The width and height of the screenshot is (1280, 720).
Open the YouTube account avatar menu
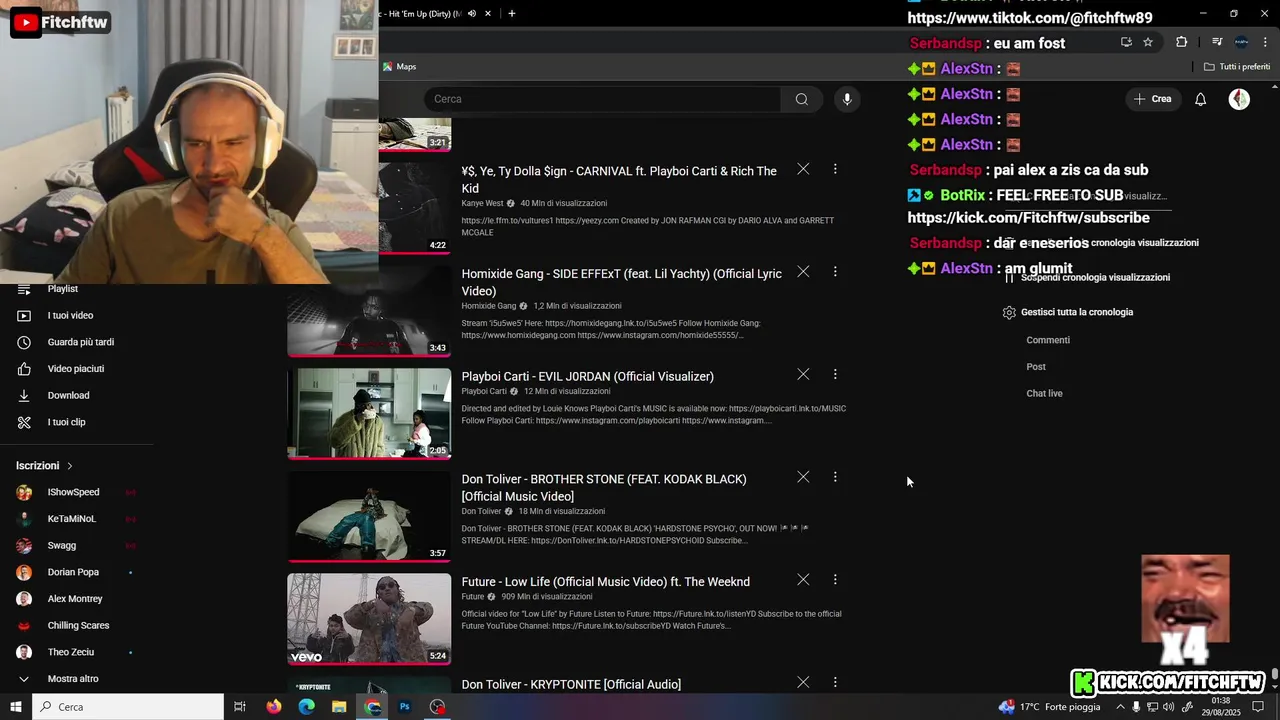tap(1239, 99)
